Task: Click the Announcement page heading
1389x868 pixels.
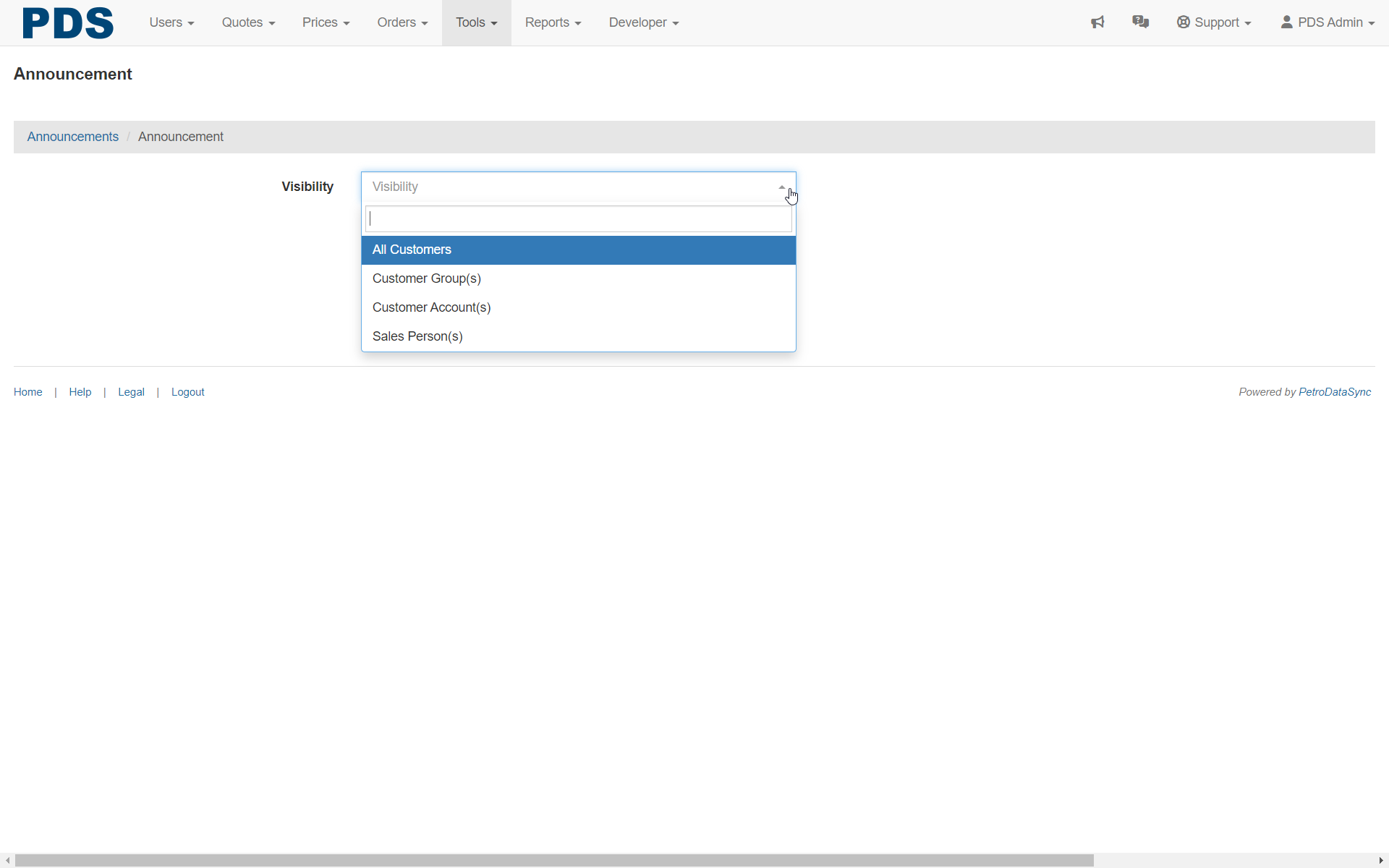Action: 72,74
